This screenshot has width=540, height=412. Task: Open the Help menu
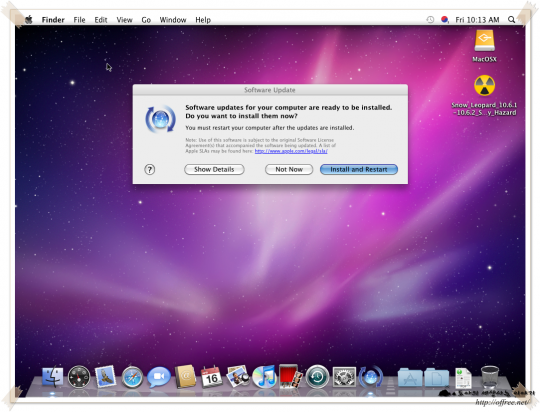pyautogui.click(x=203, y=20)
